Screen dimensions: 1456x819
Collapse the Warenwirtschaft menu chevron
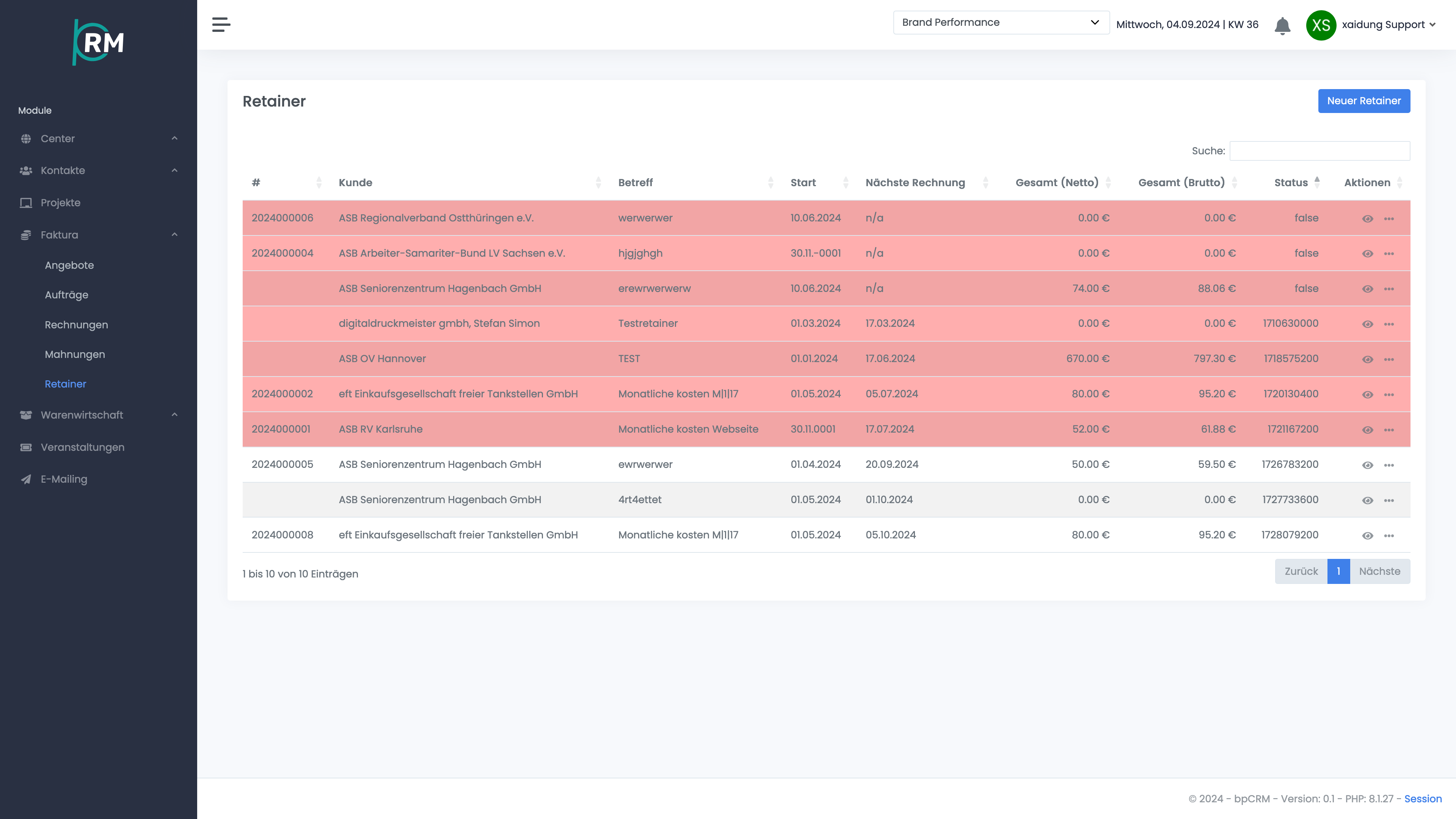click(x=175, y=415)
